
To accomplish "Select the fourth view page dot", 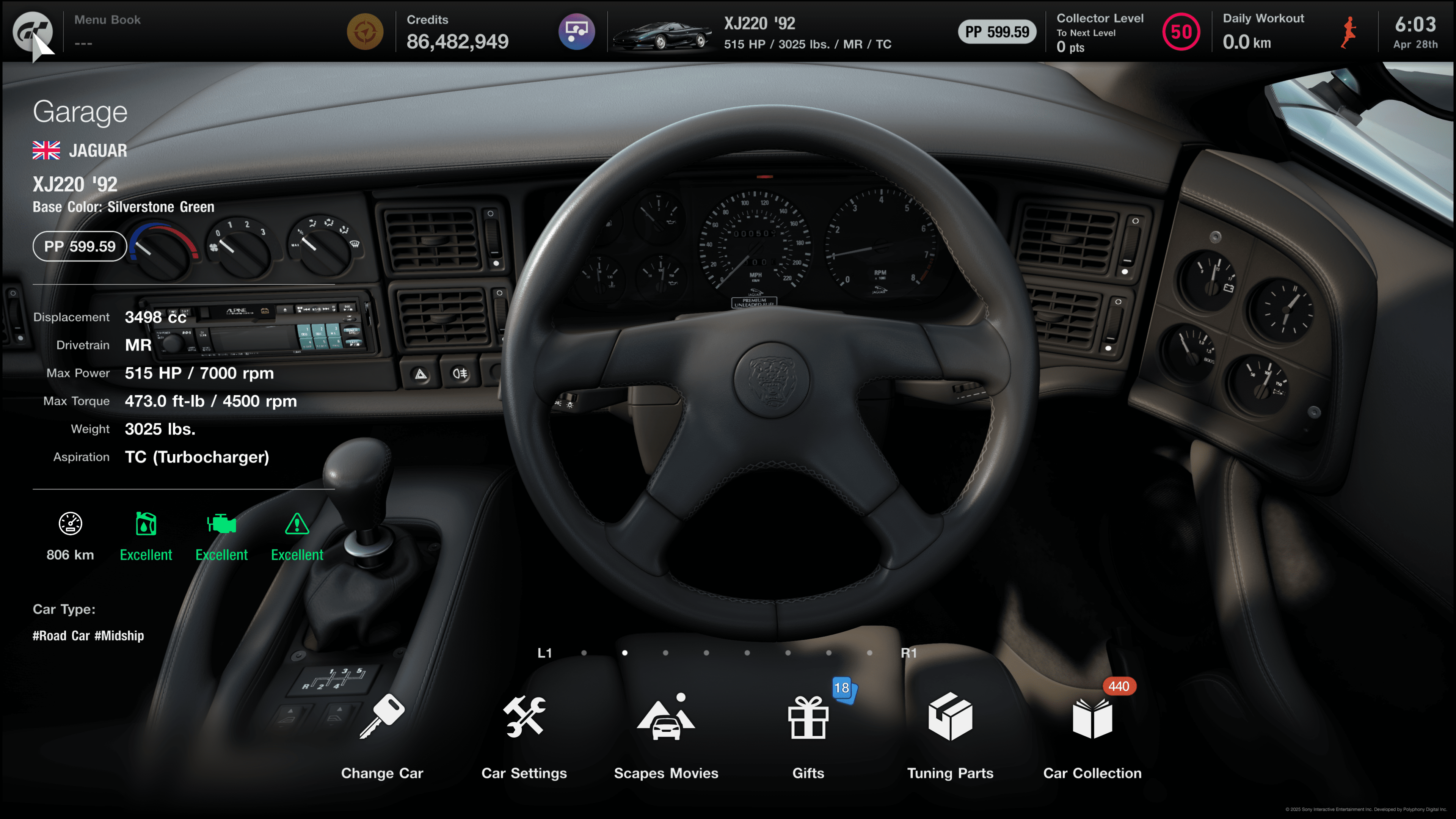I will 706,653.
